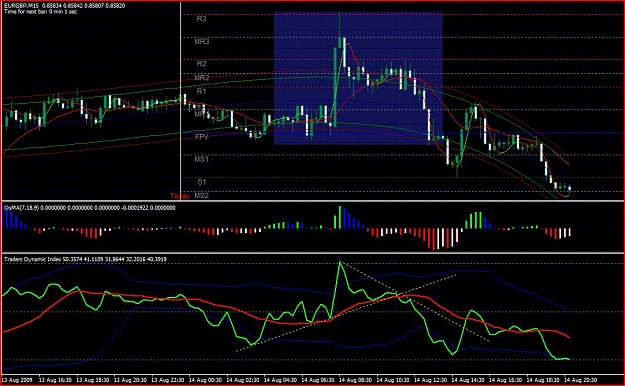625x386 pixels.
Task: Click the red 'Today' session marker label
Action: (x=180, y=196)
